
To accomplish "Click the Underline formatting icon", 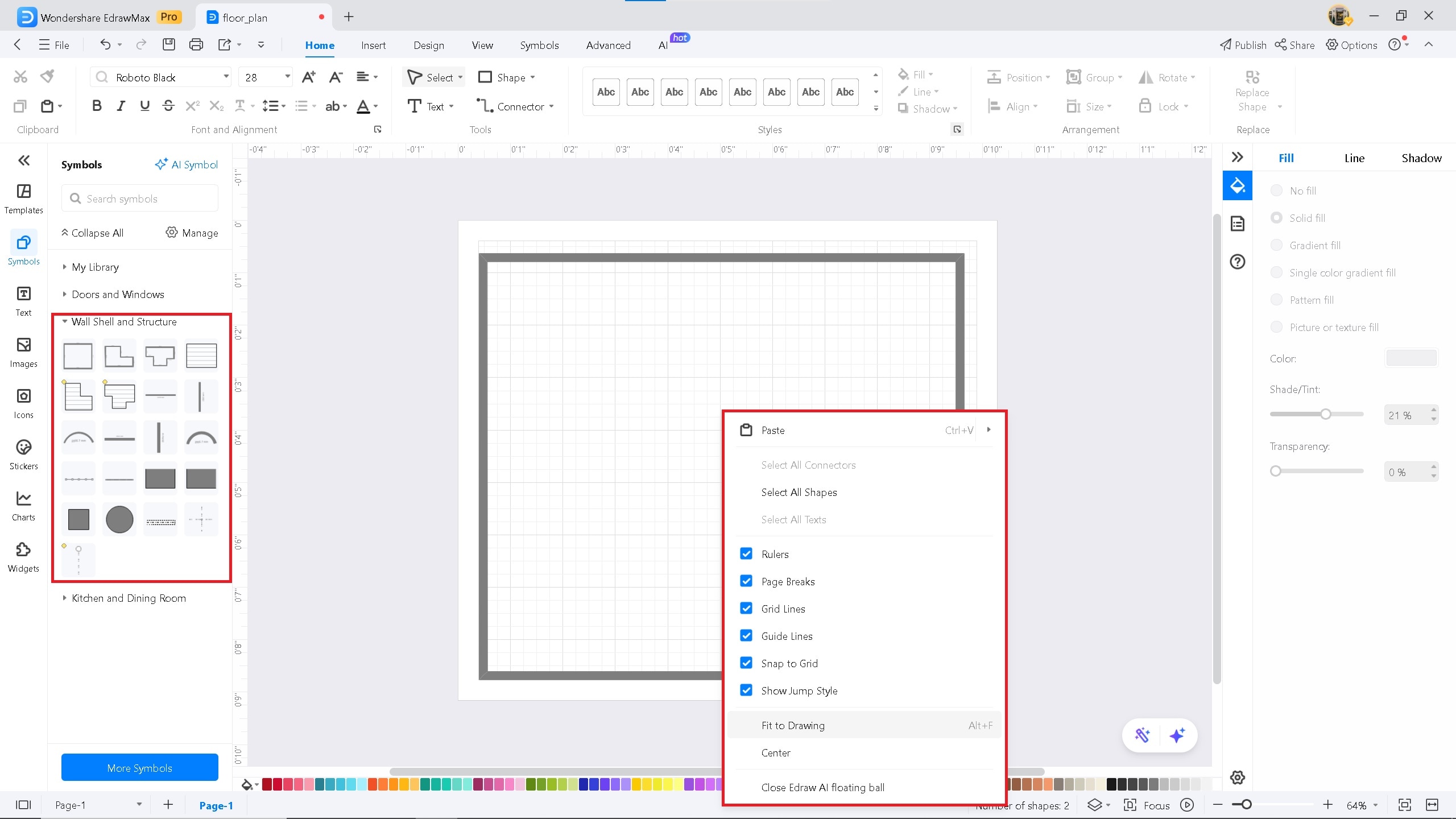I will 144,106.
